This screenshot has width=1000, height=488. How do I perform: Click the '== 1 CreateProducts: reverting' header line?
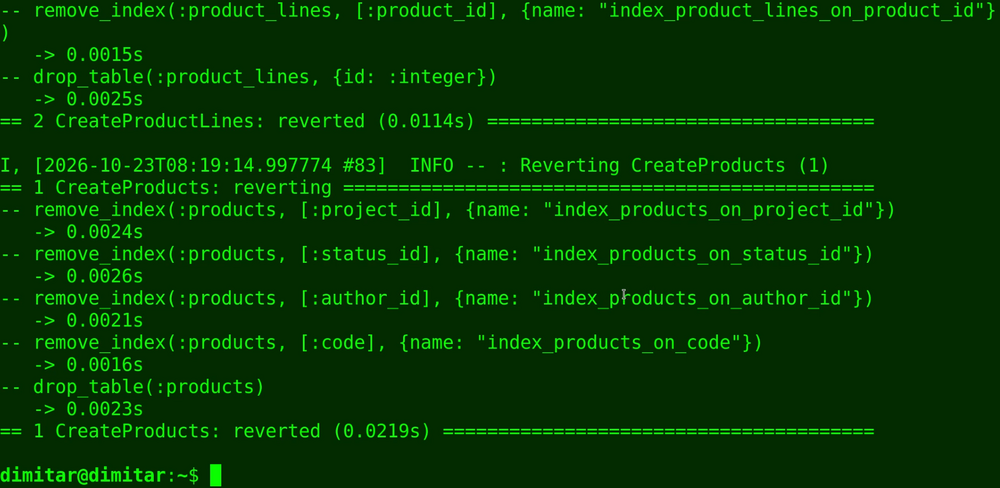click(x=437, y=188)
